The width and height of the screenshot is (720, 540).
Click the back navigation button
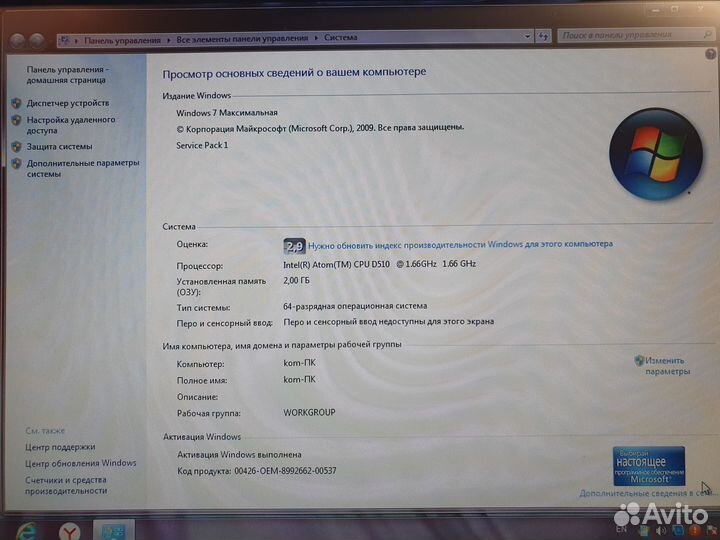tap(17, 41)
